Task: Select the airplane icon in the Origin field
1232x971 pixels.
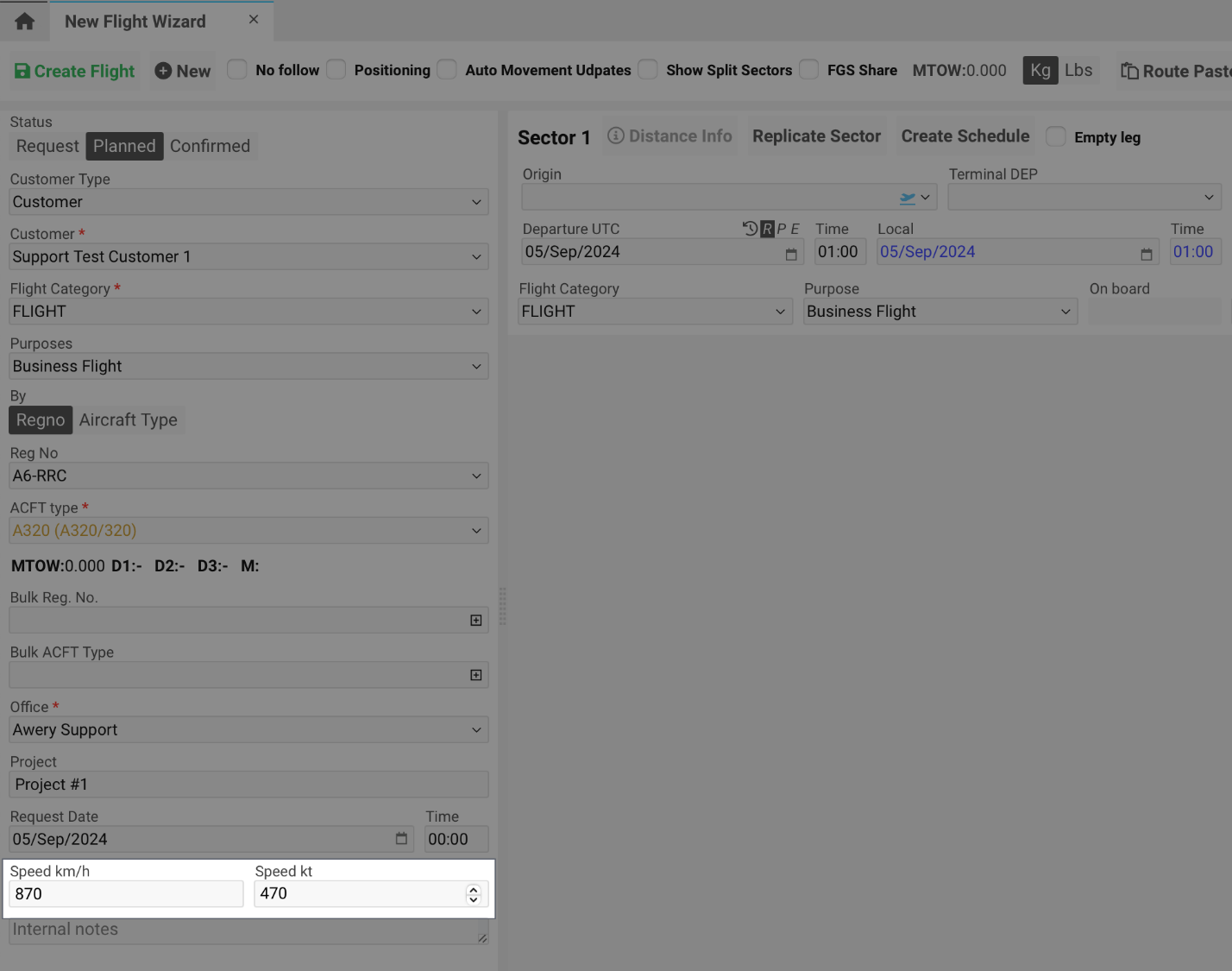Action: click(908, 197)
